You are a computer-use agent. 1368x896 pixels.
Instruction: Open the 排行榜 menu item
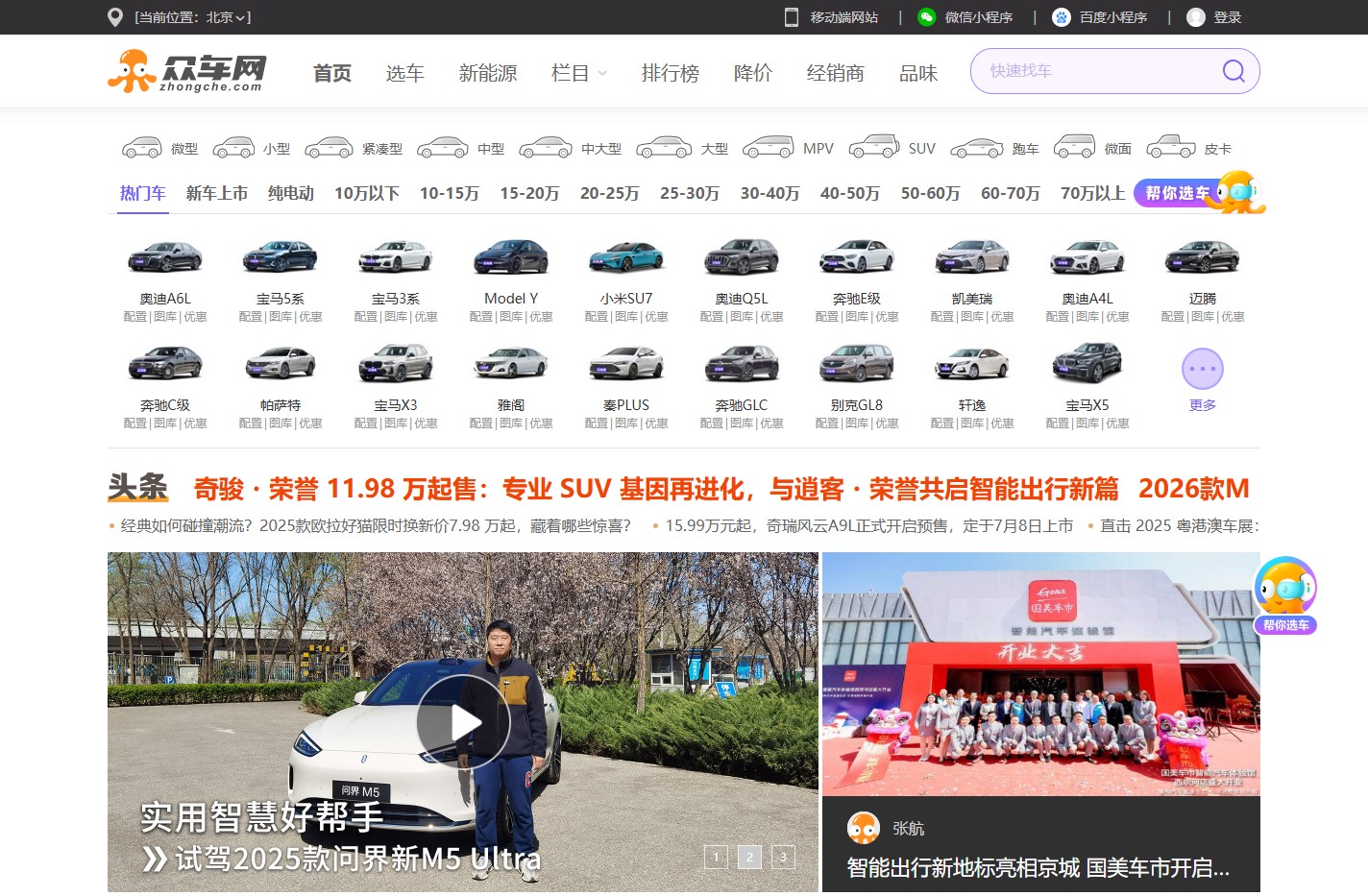pos(671,73)
